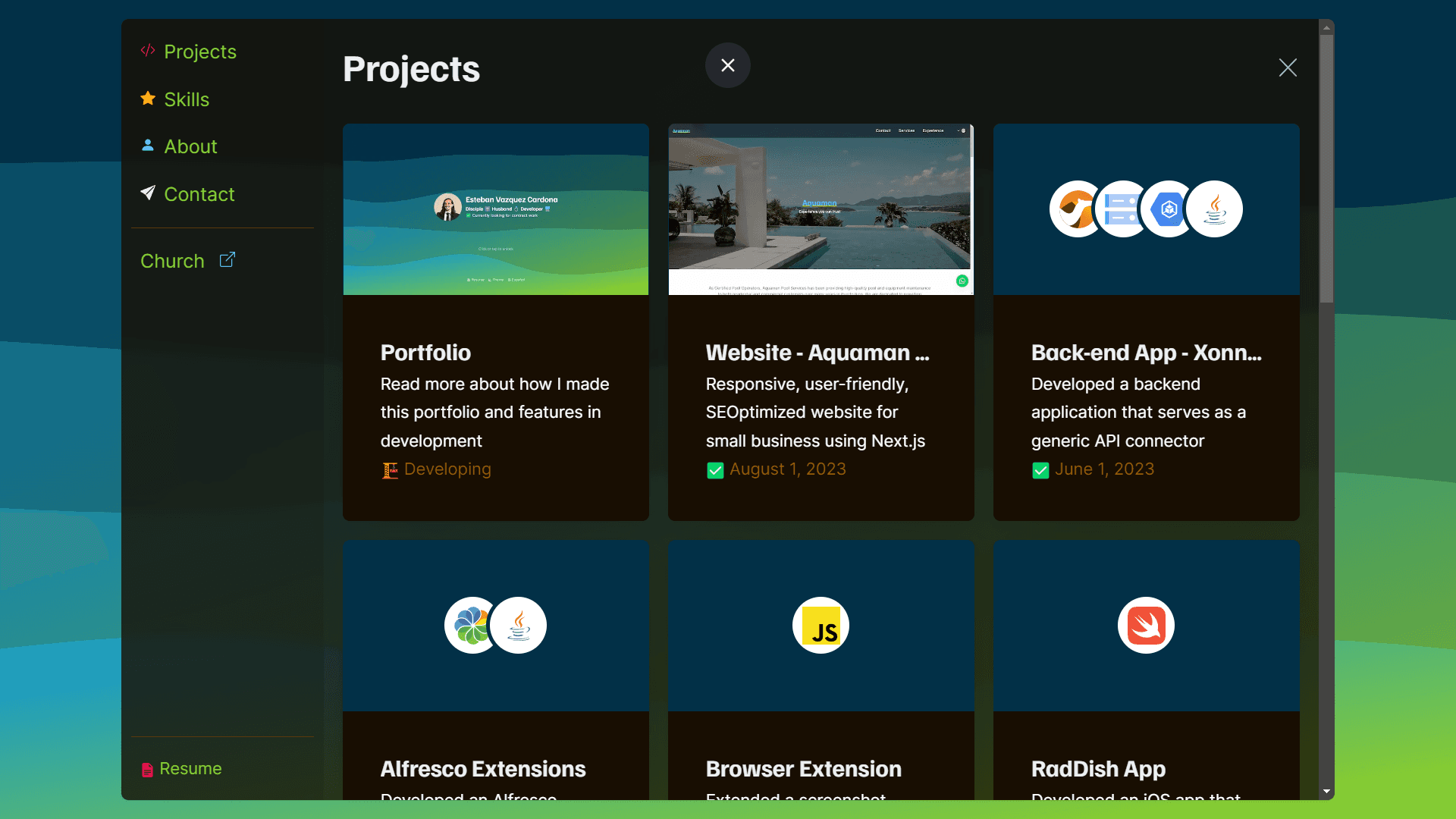
Task: Click the Java icon on Alfresco Extensions card
Action: tap(519, 626)
